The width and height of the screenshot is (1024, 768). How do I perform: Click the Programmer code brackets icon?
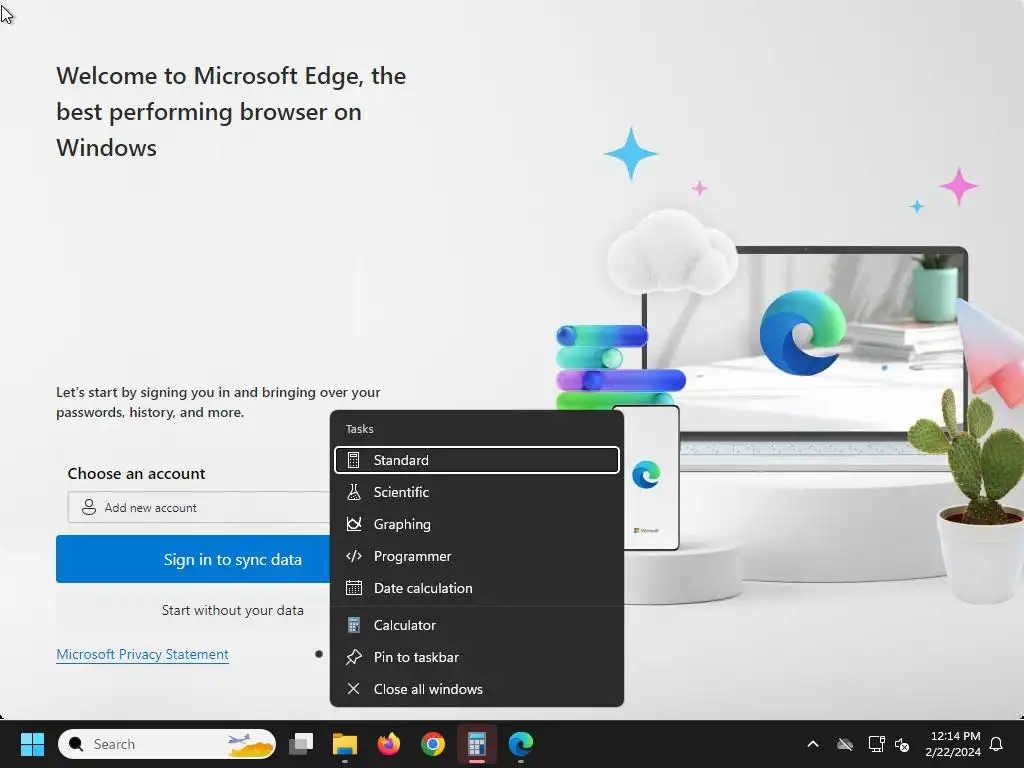click(353, 556)
